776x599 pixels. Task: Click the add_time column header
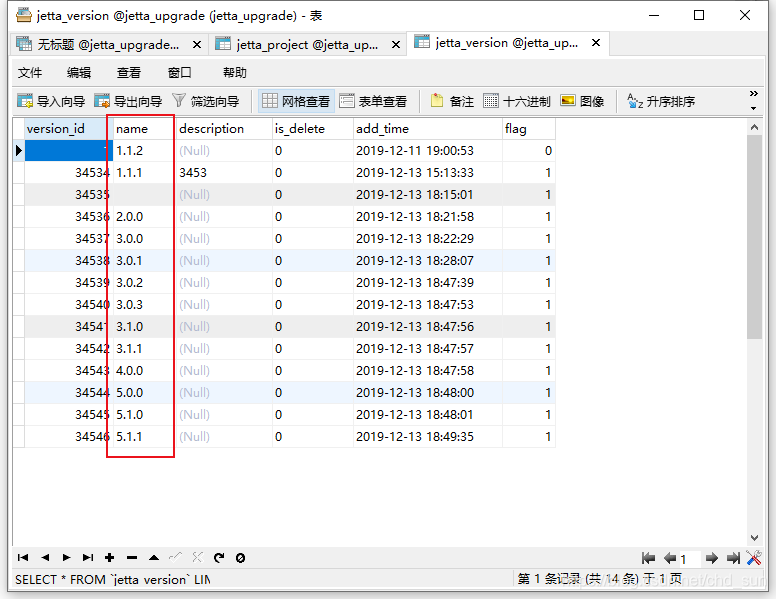point(428,129)
